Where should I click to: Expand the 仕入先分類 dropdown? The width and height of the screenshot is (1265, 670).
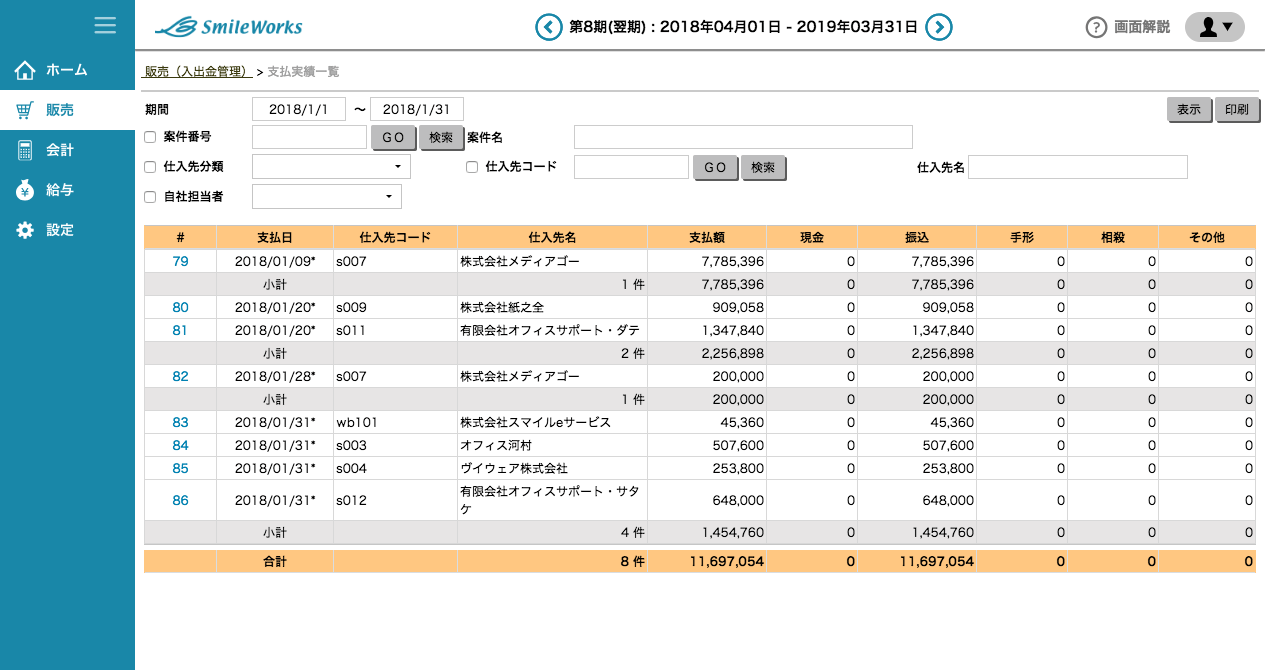coord(331,167)
